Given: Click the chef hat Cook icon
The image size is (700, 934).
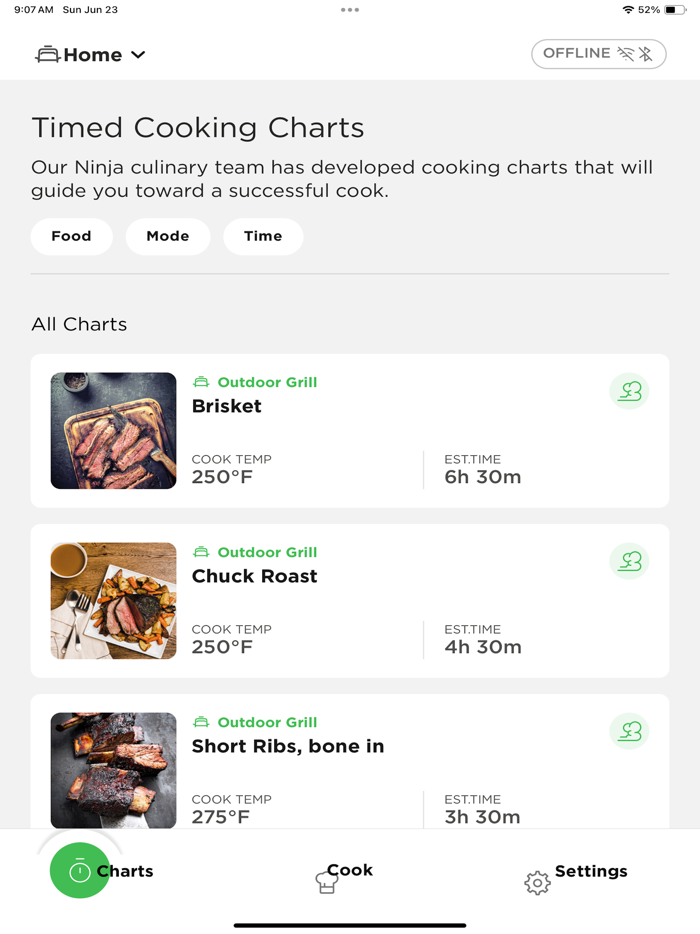Looking at the screenshot, I should point(326,881).
